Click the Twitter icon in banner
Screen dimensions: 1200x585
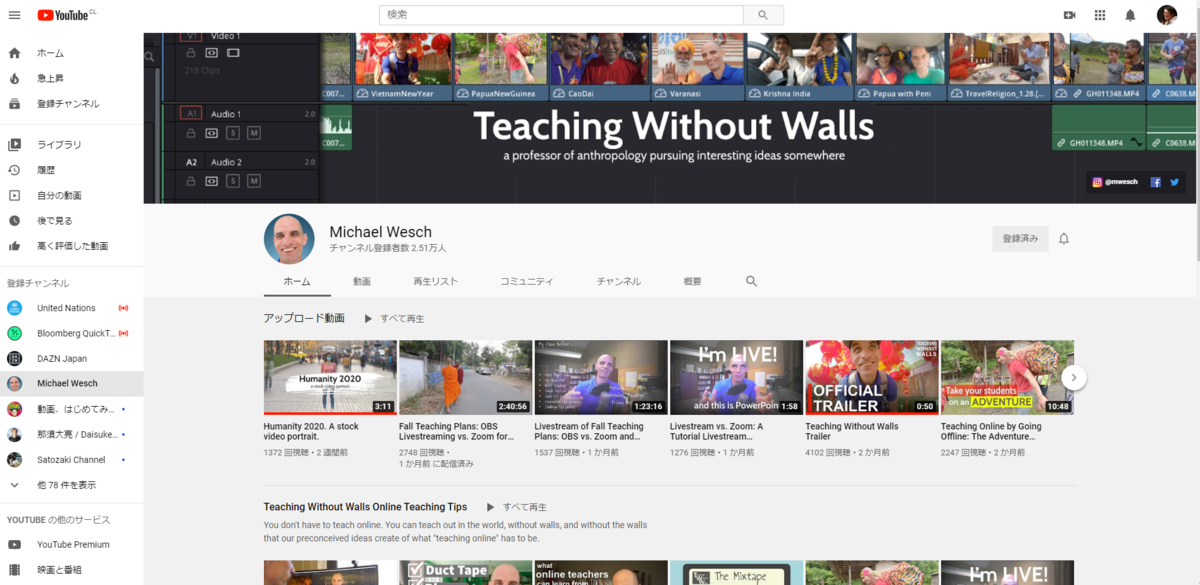tap(1174, 182)
